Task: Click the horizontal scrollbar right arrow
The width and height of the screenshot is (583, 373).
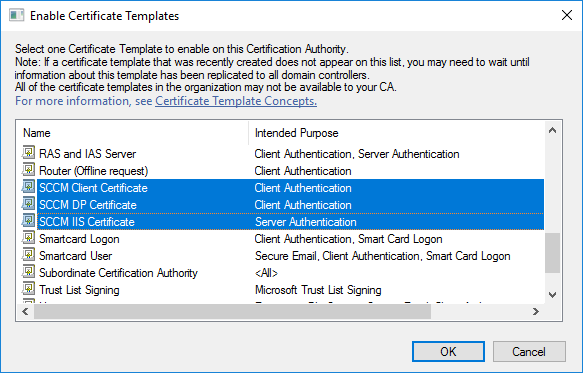Action: pos(535,311)
